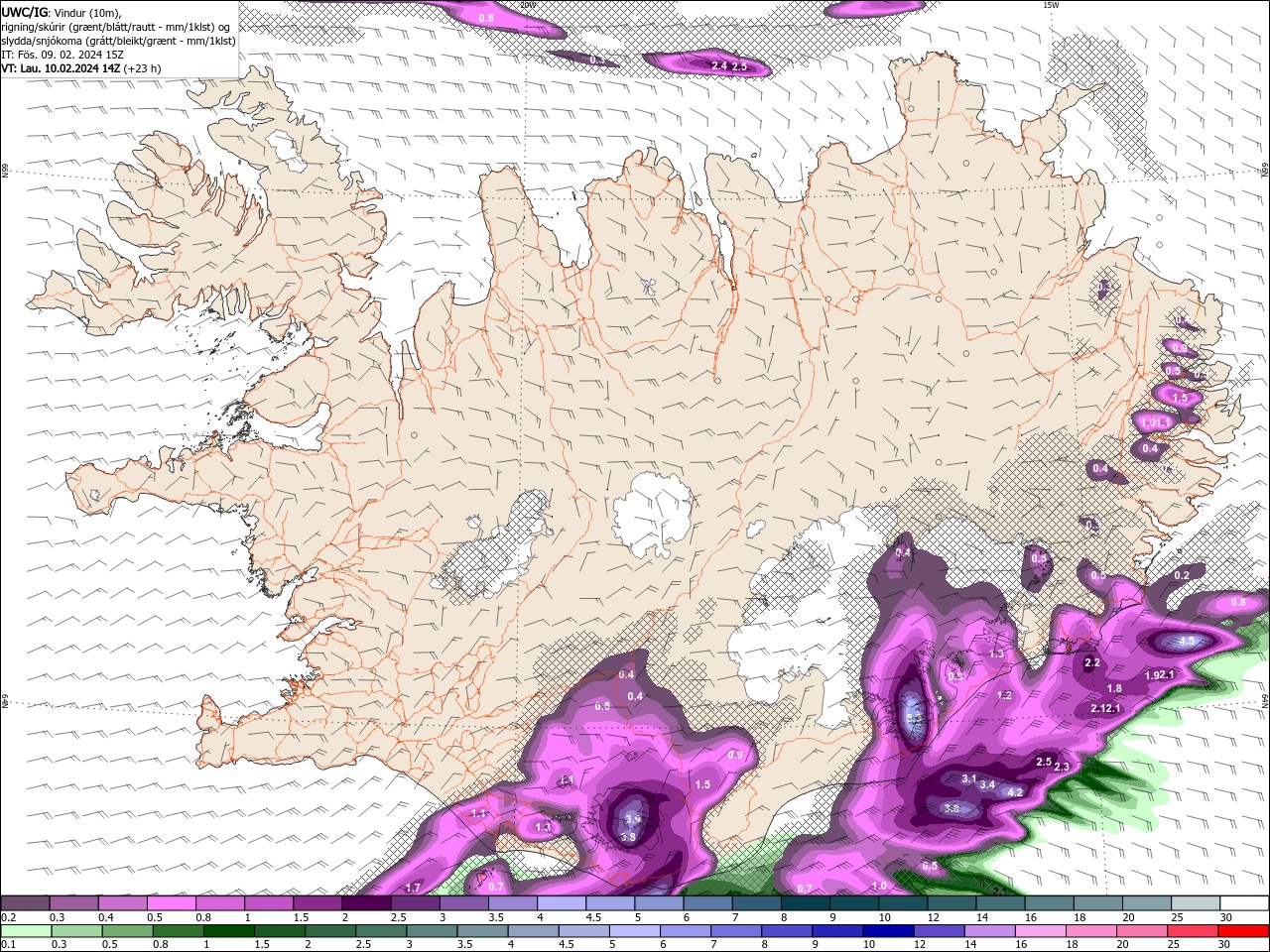Click the map value '1.92.1'
Image resolution: width=1270 pixels, height=952 pixels.
click(1160, 675)
